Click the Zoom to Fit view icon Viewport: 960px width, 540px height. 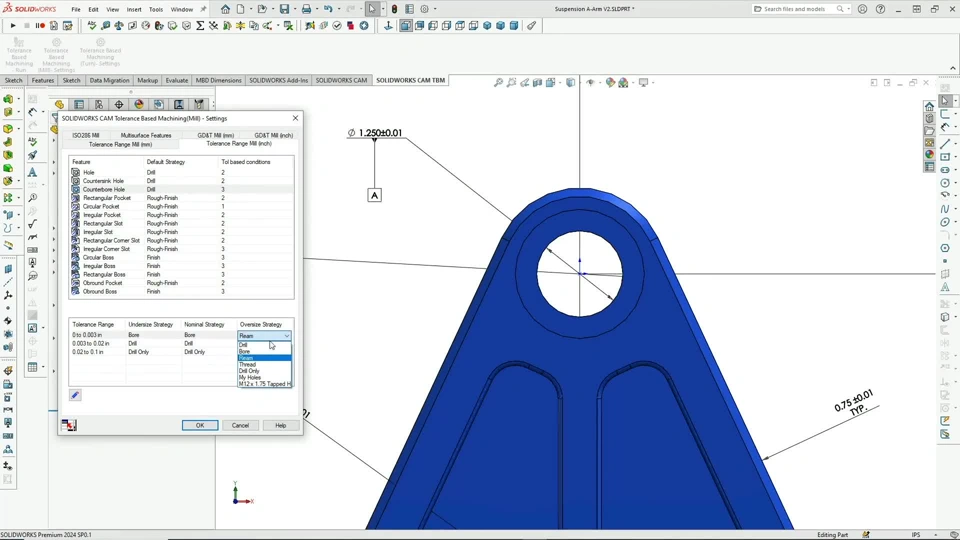pyautogui.click(x=498, y=83)
